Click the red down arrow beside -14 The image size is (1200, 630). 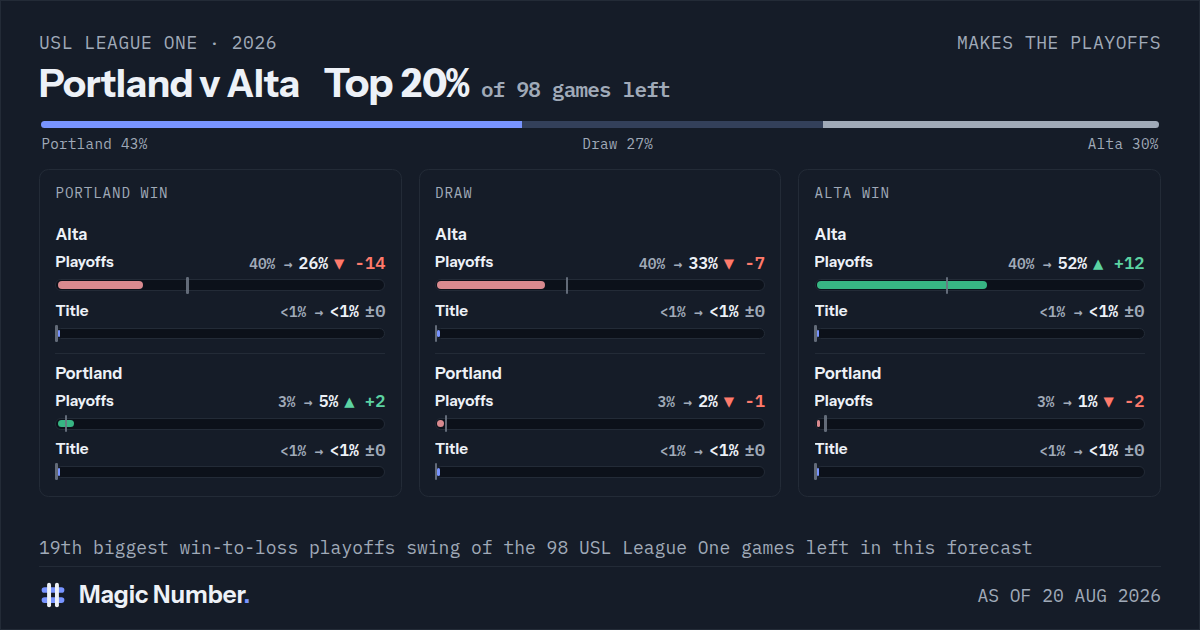pyautogui.click(x=339, y=264)
